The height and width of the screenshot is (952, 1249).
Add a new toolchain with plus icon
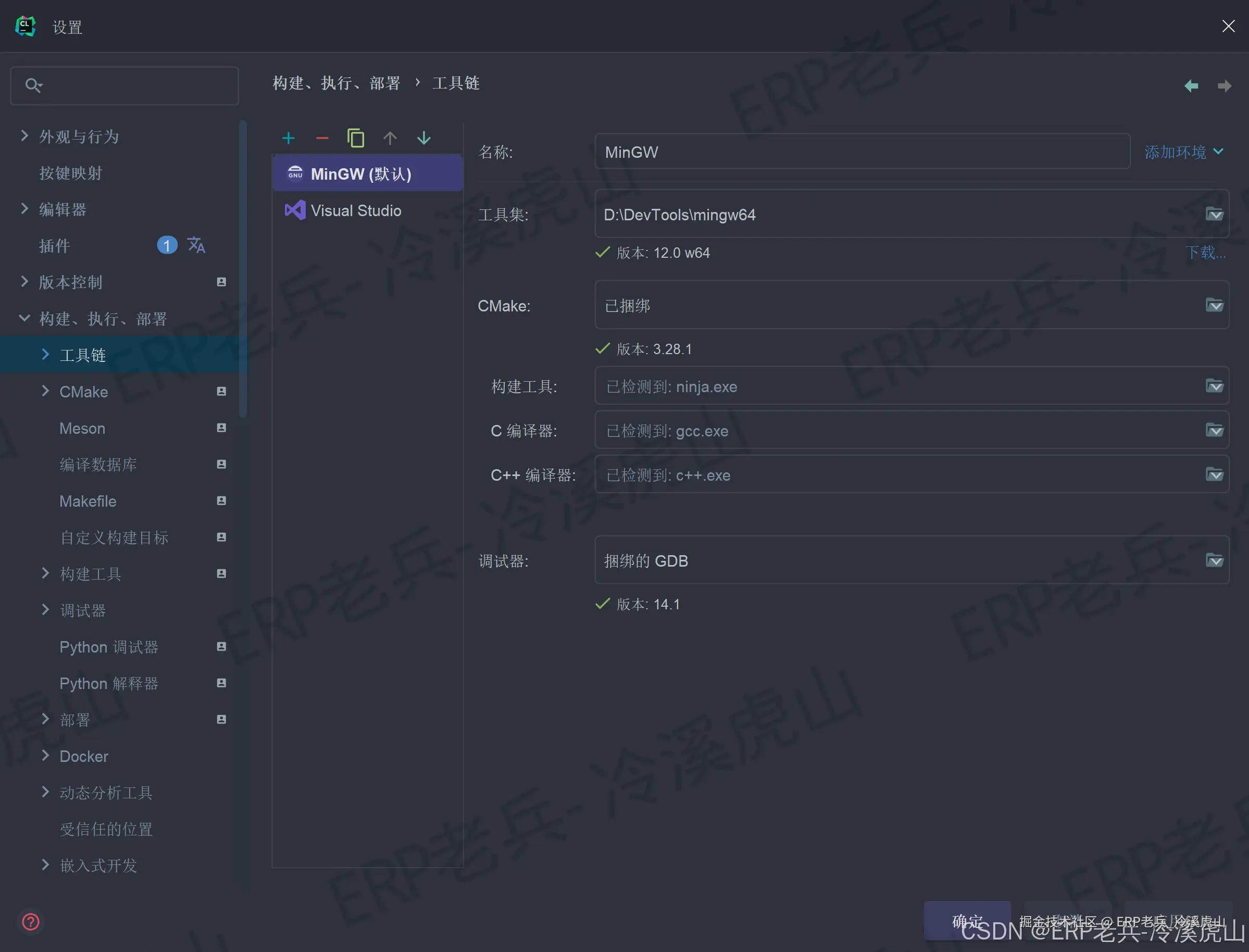coord(288,137)
